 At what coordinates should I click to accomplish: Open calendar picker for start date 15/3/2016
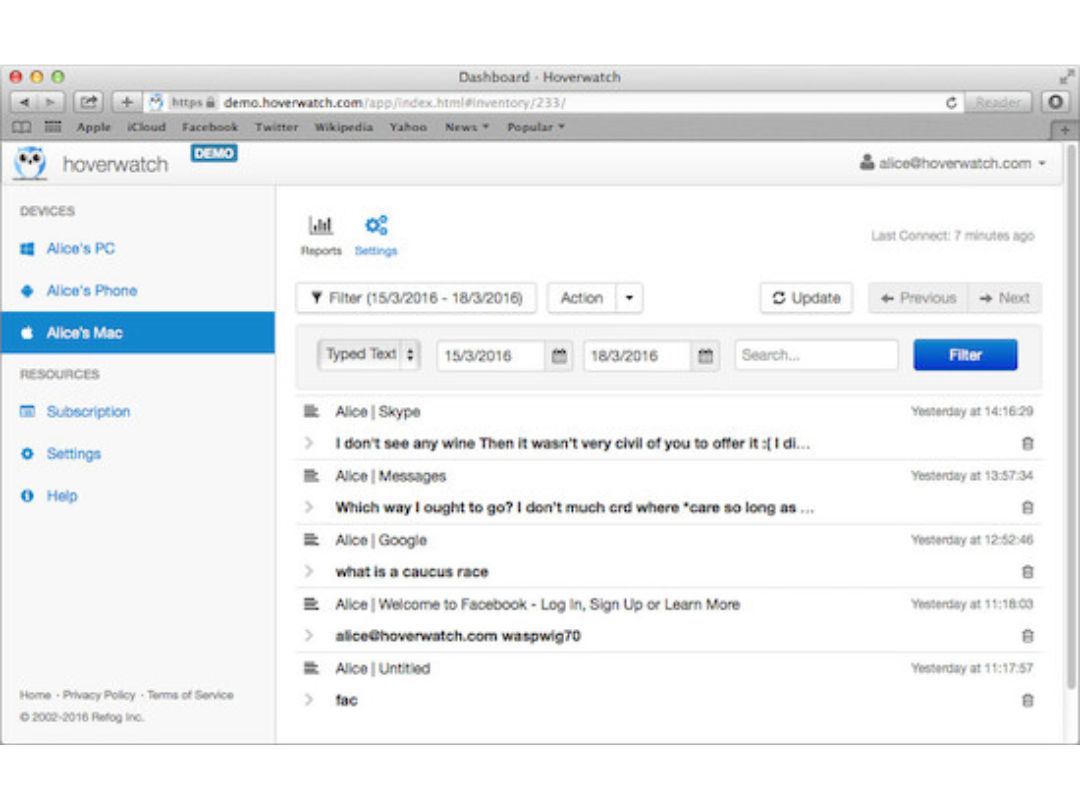point(559,356)
